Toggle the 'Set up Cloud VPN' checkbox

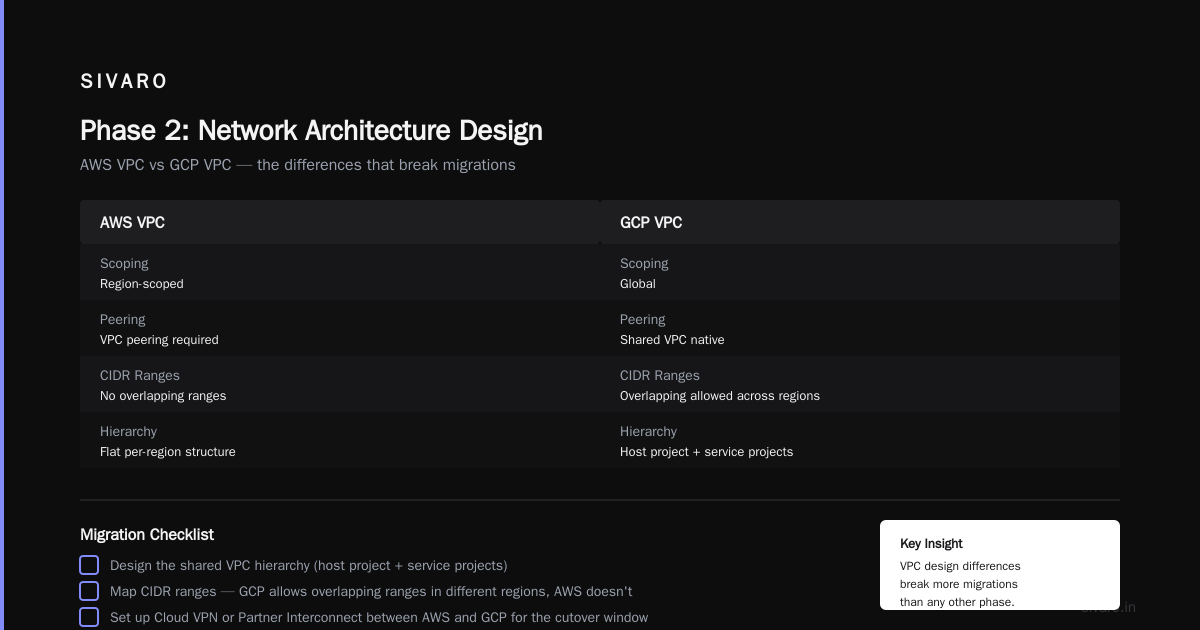click(x=89, y=617)
